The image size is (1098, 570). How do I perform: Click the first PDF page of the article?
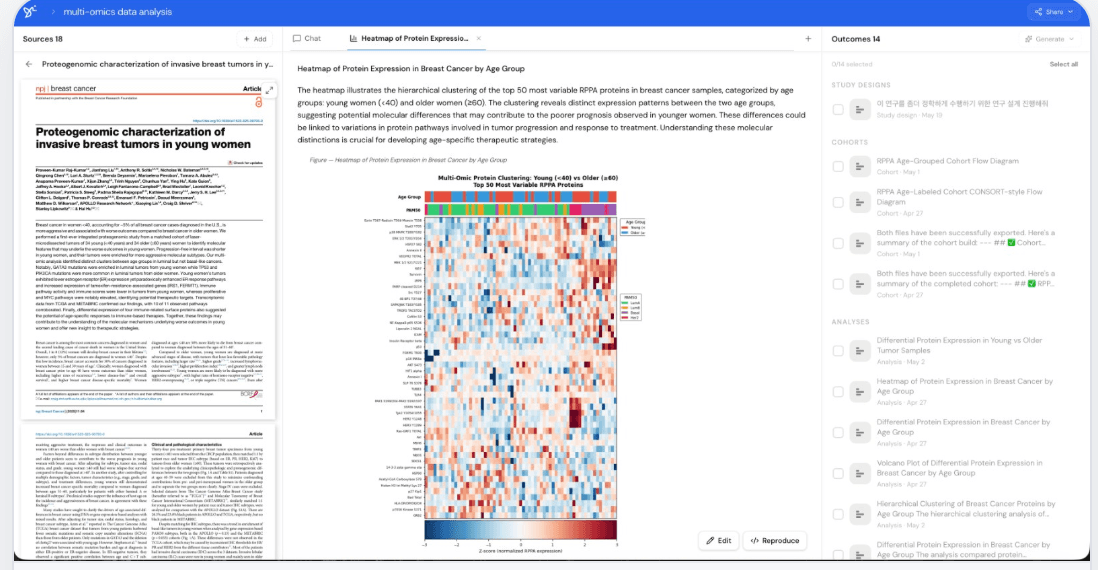148,249
